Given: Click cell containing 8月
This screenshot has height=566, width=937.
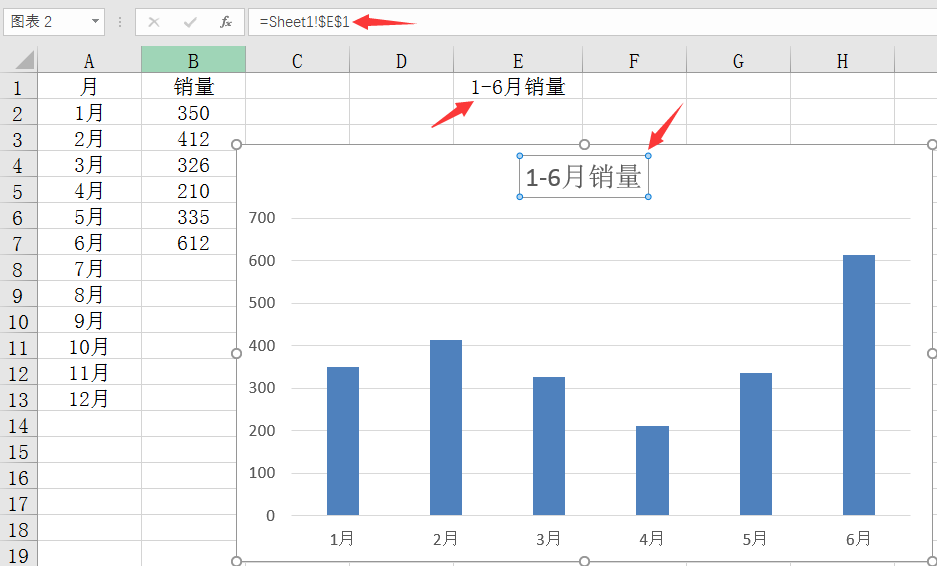Looking at the screenshot, I should [x=89, y=295].
